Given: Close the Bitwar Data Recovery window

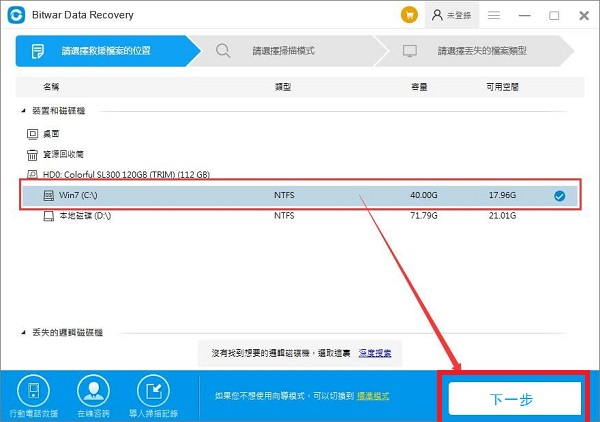Looking at the screenshot, I should point(584,16).
